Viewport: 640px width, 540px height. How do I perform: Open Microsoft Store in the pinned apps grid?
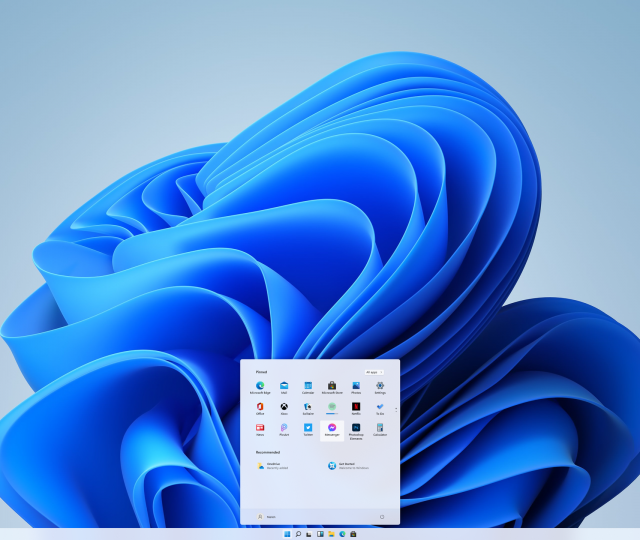click(x=332, y=386)
